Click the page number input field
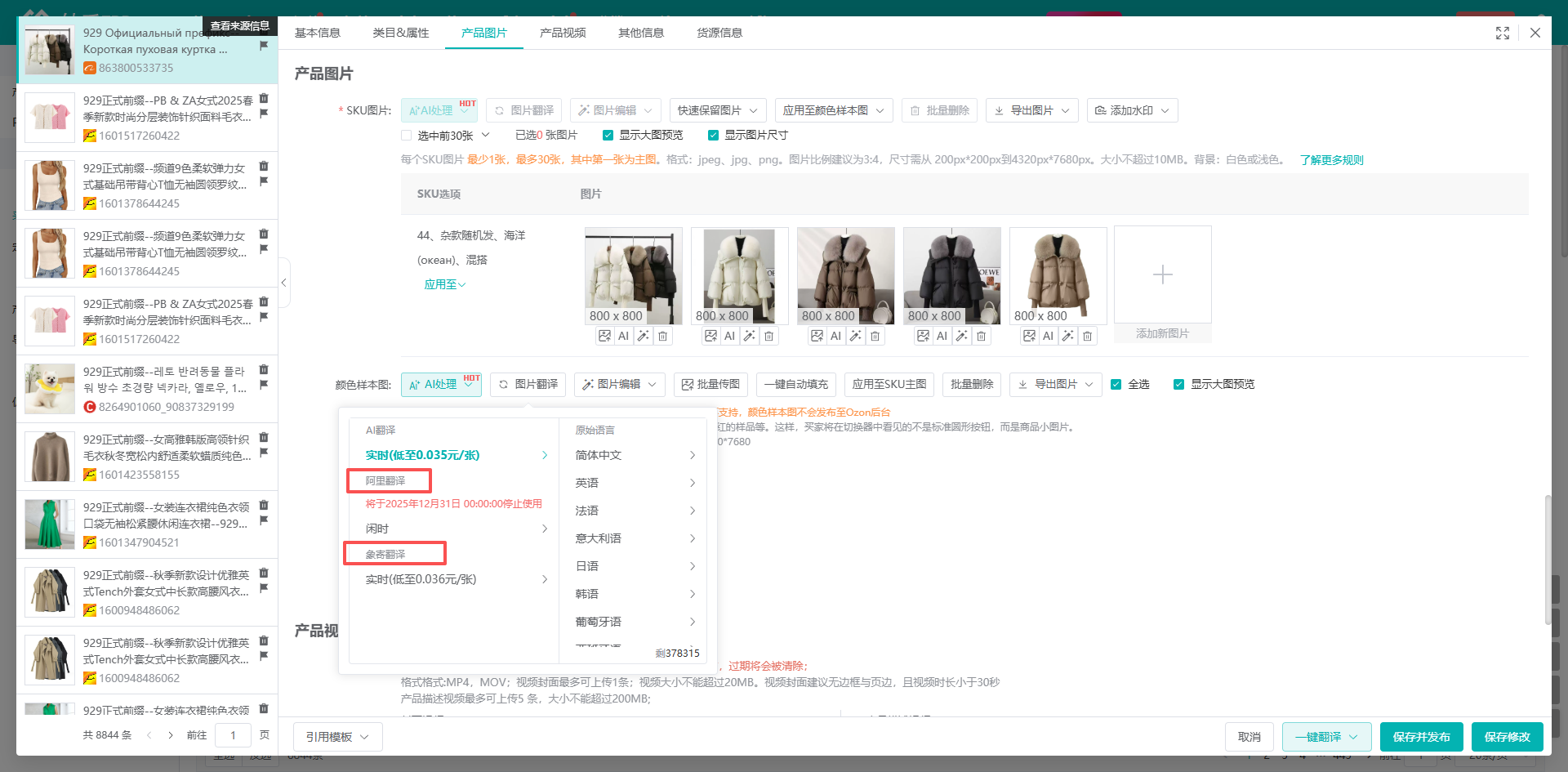The image size is (1568, 772). coord(233,735)
